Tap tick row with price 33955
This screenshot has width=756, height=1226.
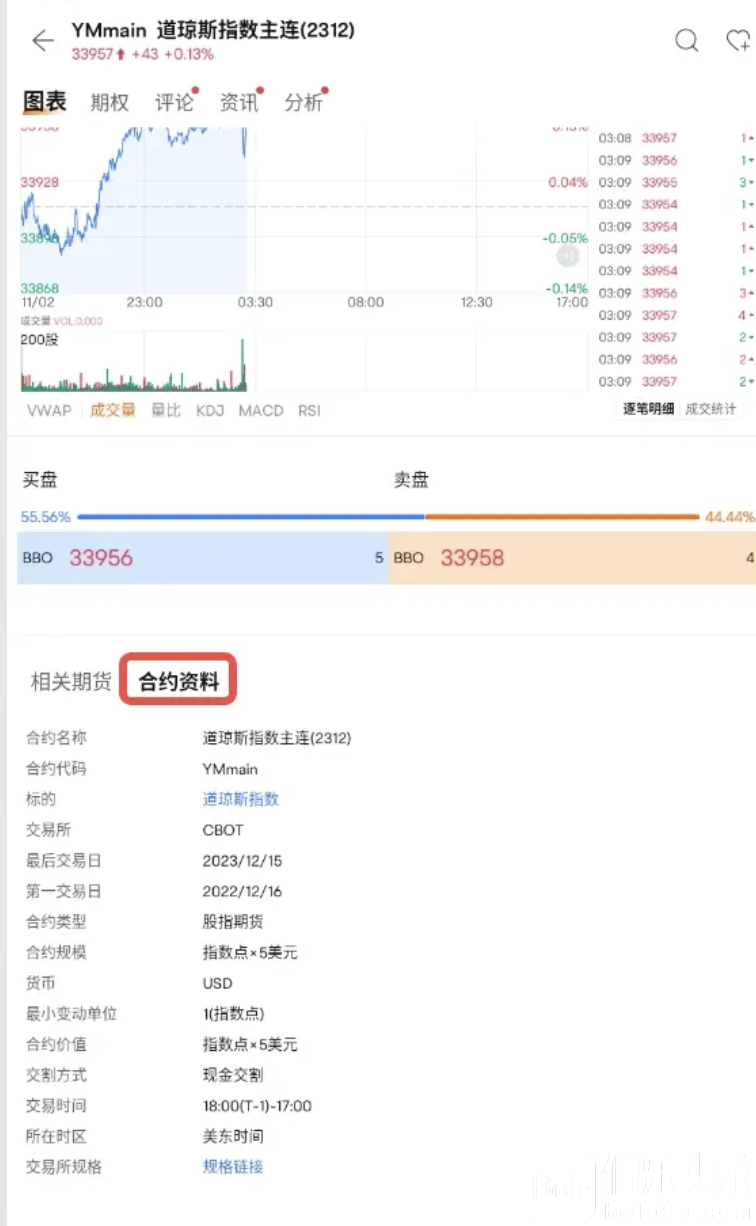(x=676, y=182)
